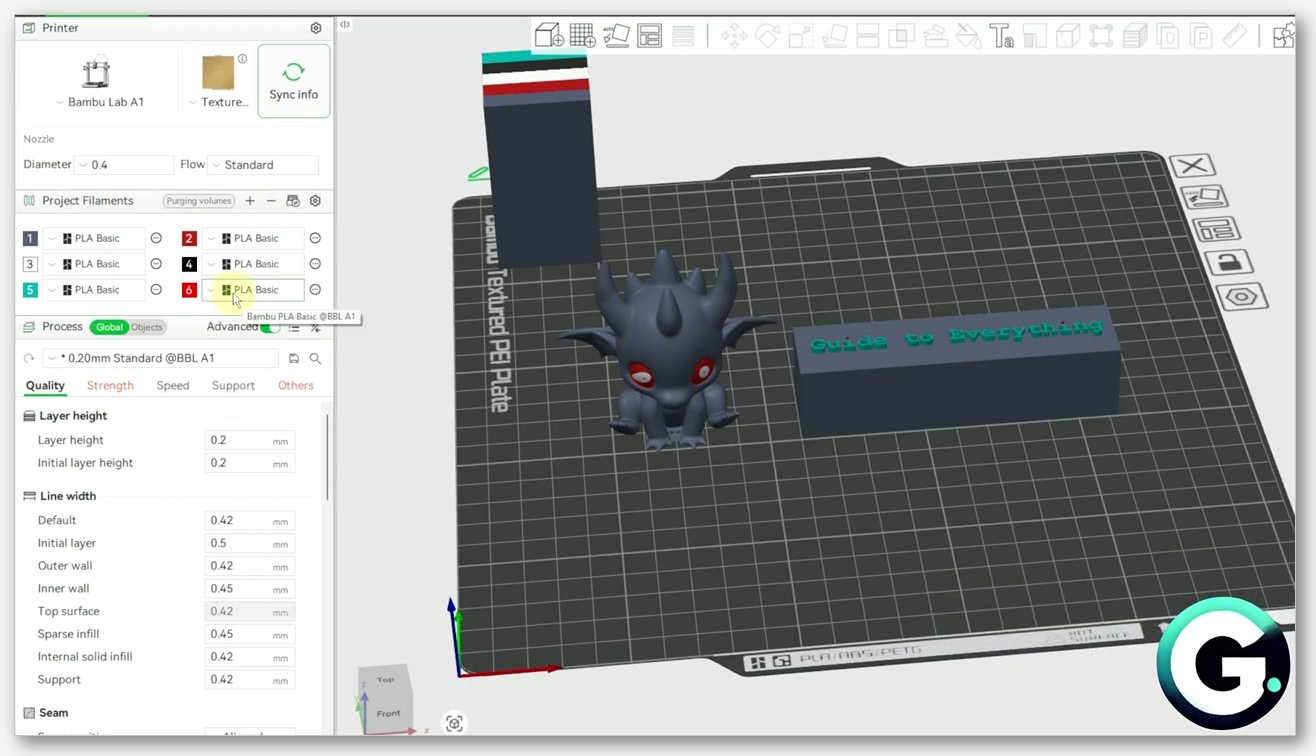Switch Process scope to Global

[x=109, y=327]
